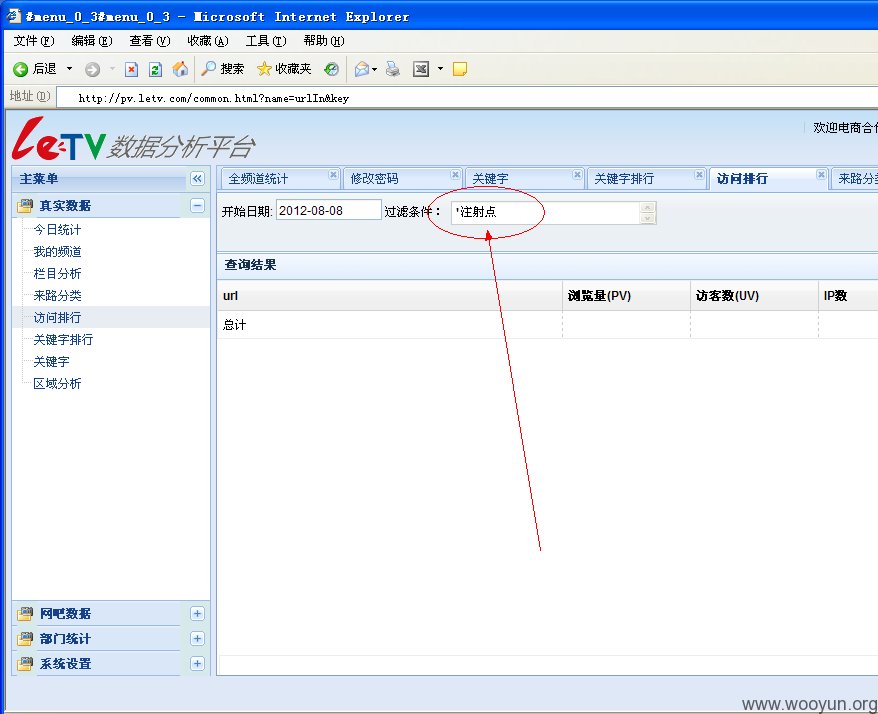Viewport: 878px width, 714px height.
Task: Click the 真实数据 folder icon
Action: coord(25,206)
